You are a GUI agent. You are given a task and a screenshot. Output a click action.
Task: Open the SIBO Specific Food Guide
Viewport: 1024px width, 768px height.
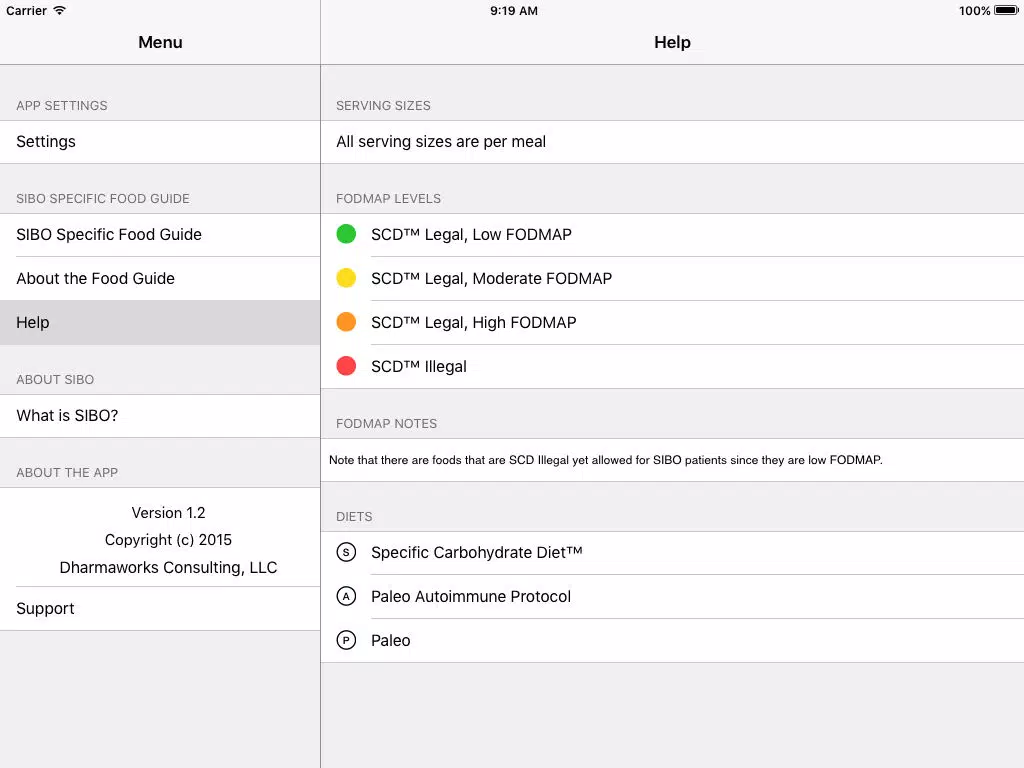[160, 234]
